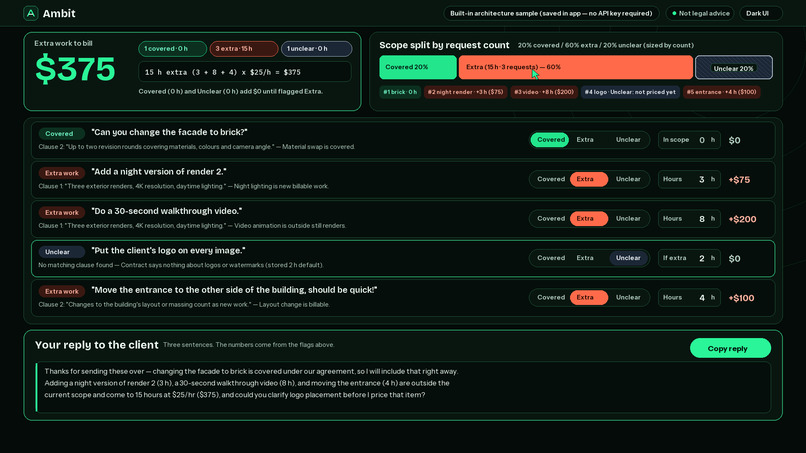Click the Not legal advice badge

(701, 13)
